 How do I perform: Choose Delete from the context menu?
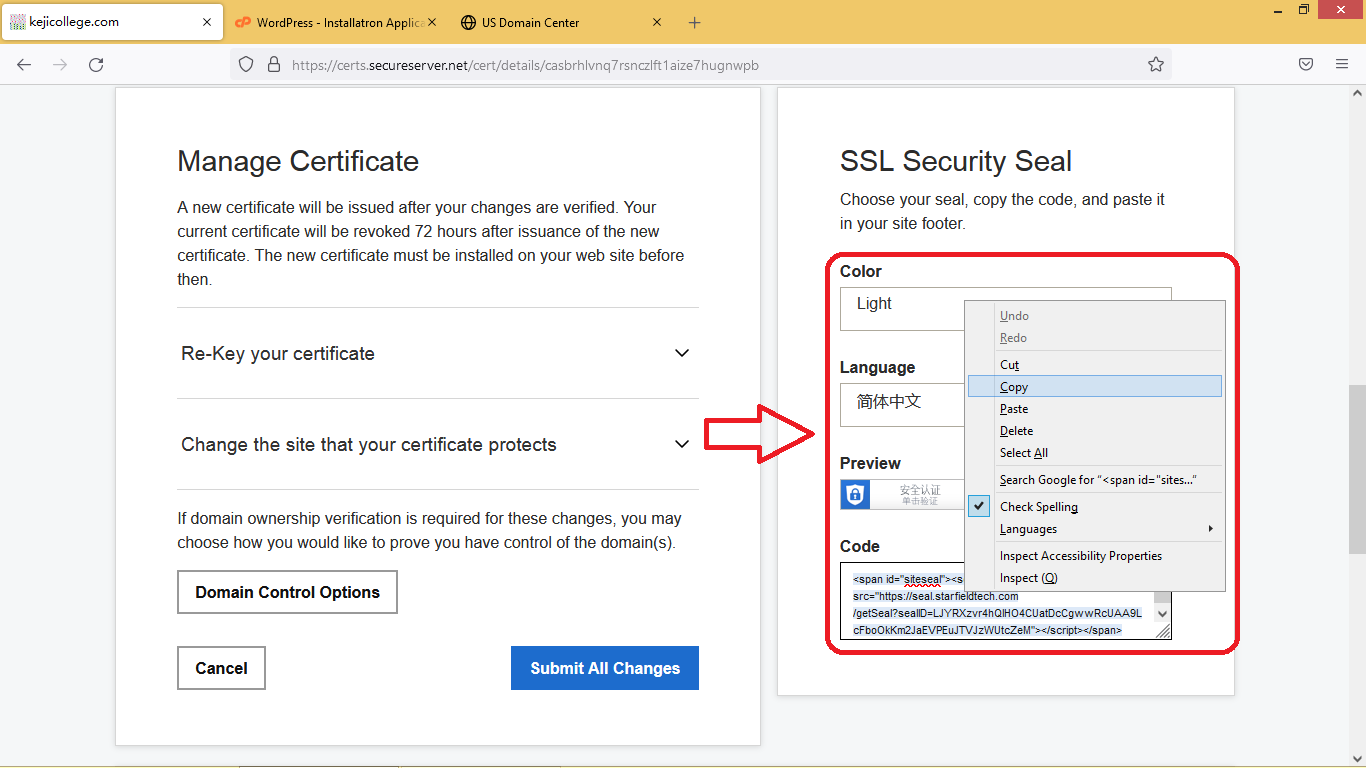(x=1095, y=431)
